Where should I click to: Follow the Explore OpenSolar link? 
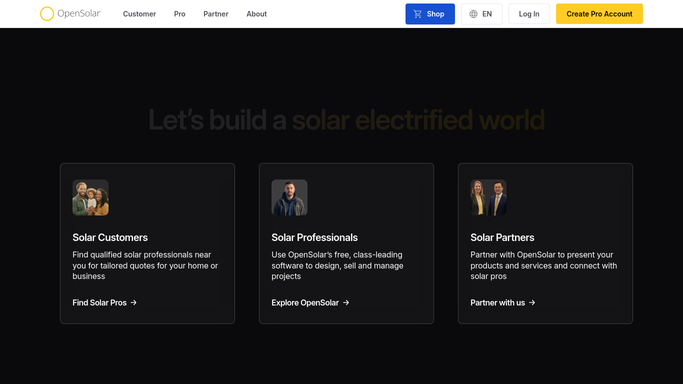click(x=310, y=303)
